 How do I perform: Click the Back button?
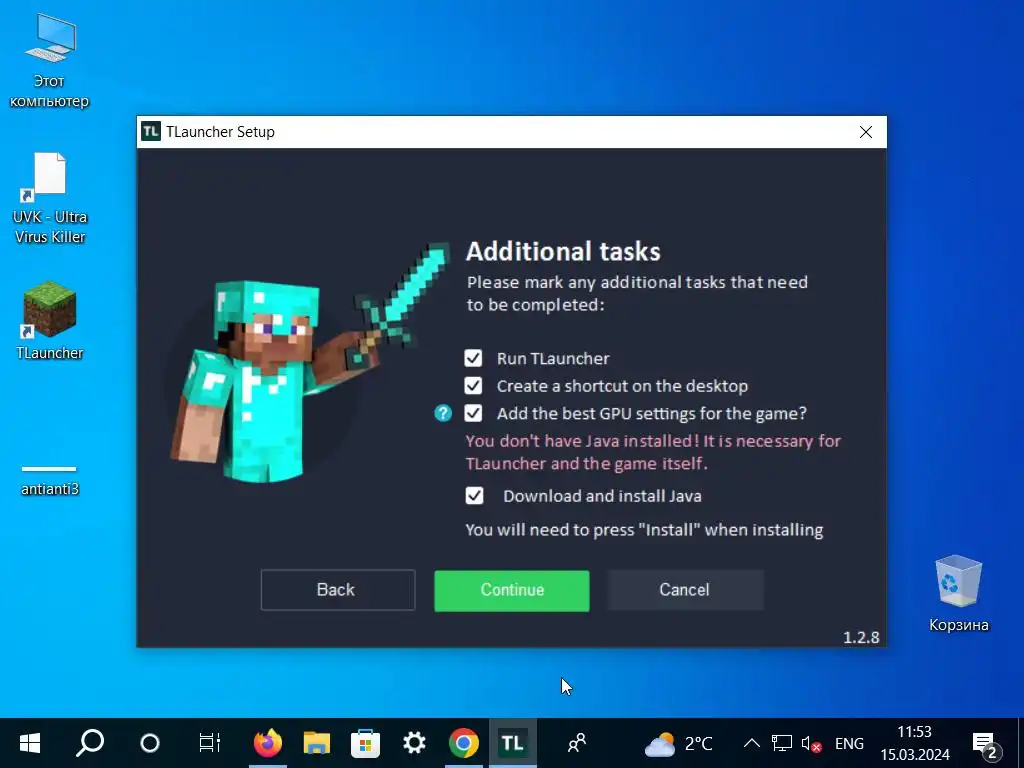(338, 590)
